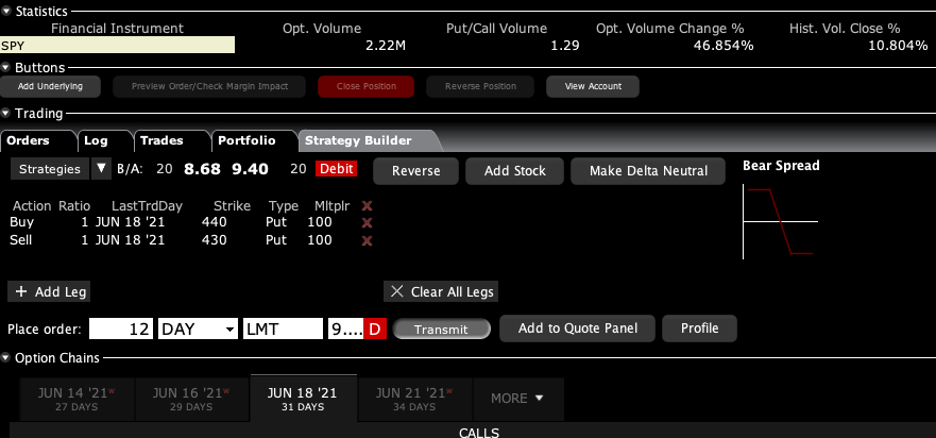Open the Profile button

(699, 328)
